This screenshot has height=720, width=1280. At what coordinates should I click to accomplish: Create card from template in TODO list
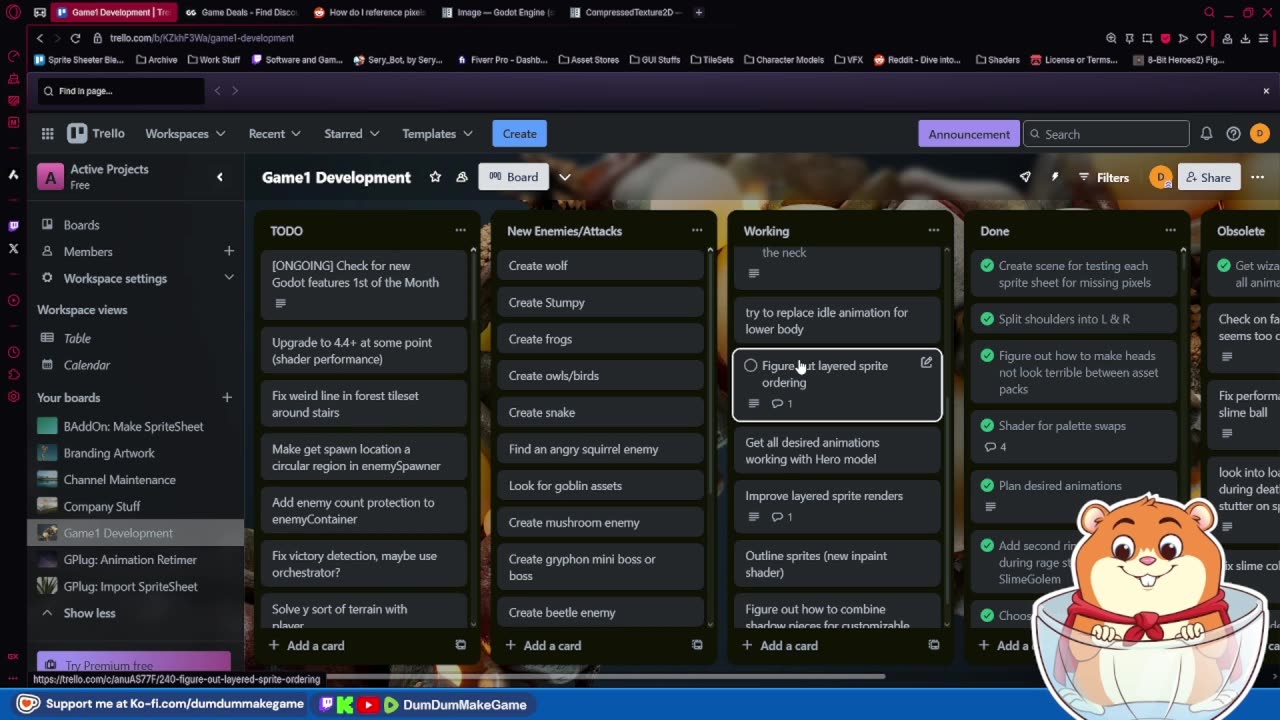(x=460, y=645)
